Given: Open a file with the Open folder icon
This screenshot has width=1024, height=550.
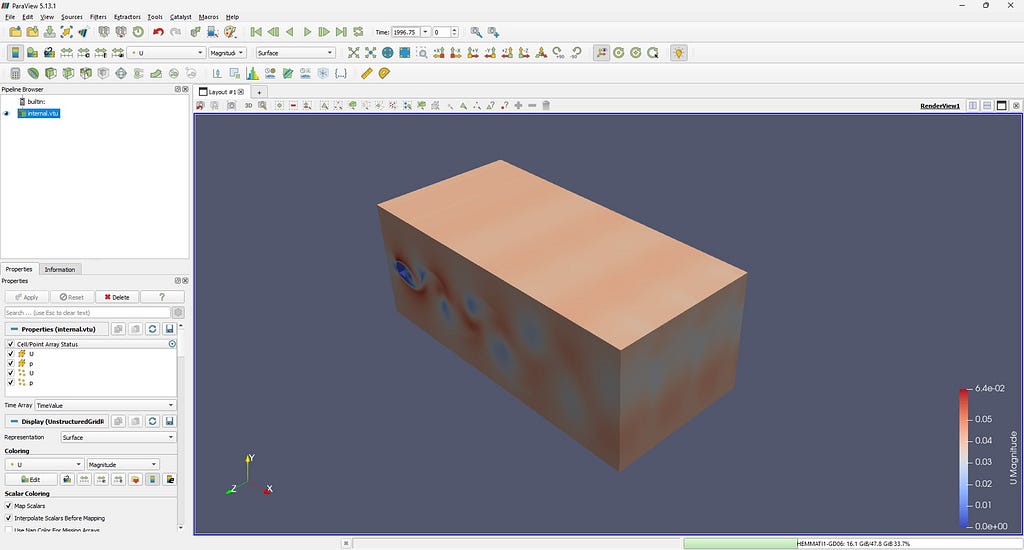Looking at the screenshot, I should pos(15,32).
